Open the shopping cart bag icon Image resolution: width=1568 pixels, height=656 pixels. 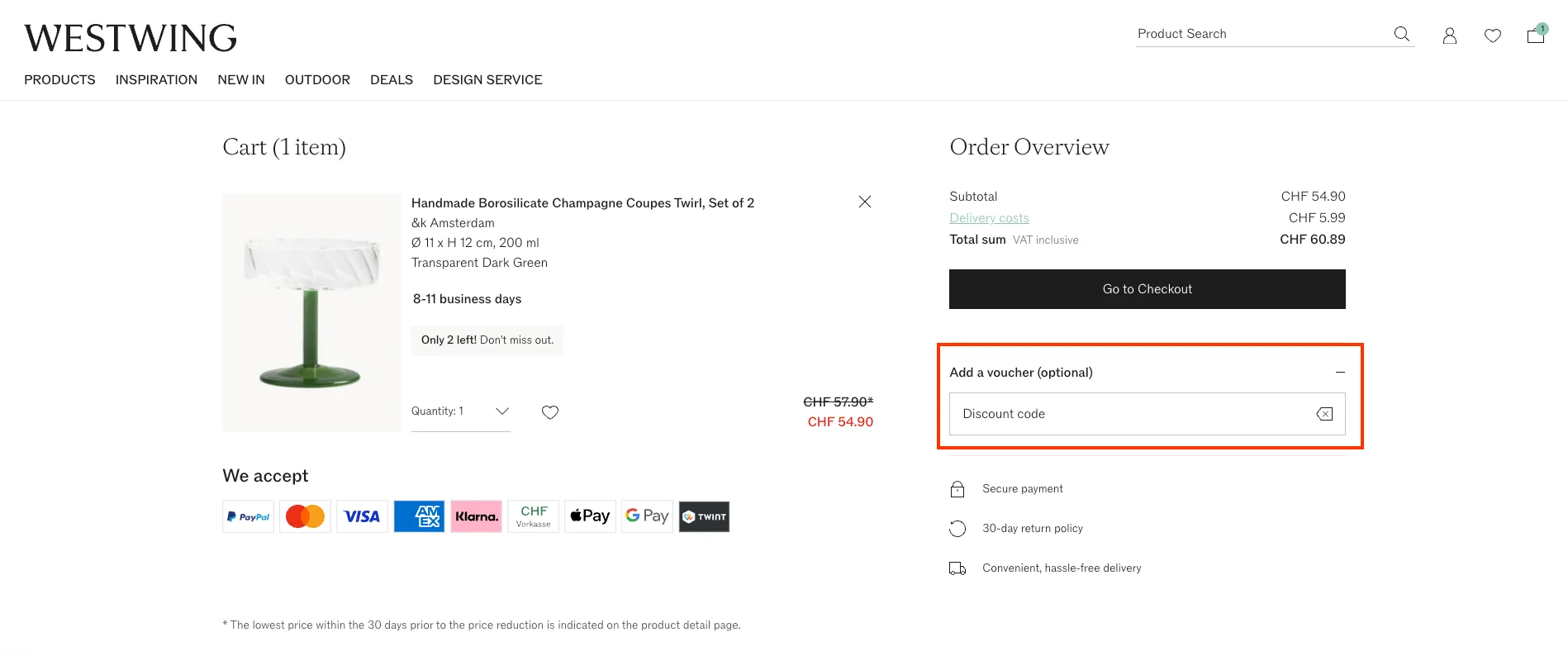(x=1536, y=34)
